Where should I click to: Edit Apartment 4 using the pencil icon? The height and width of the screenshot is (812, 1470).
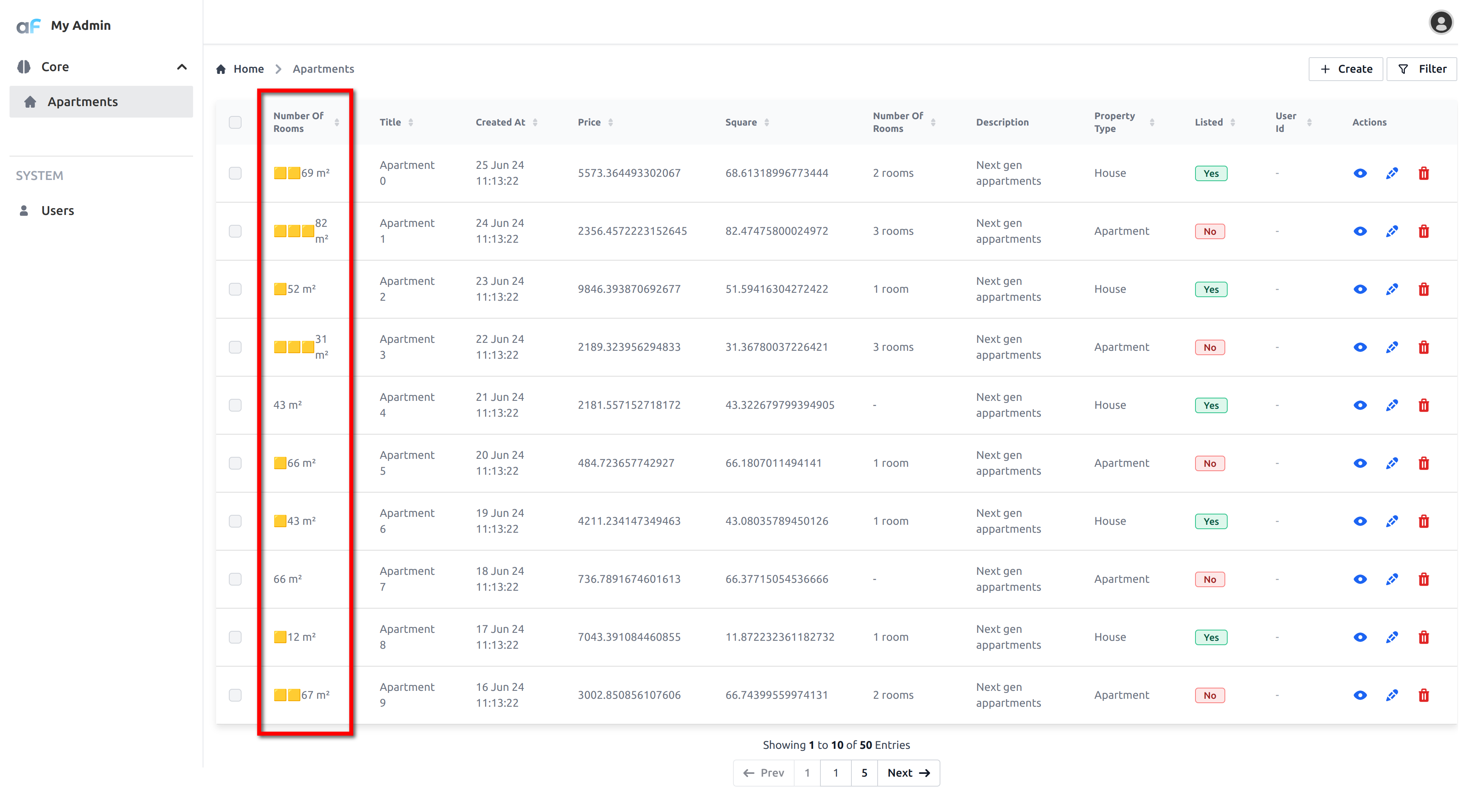point(1392,405)
